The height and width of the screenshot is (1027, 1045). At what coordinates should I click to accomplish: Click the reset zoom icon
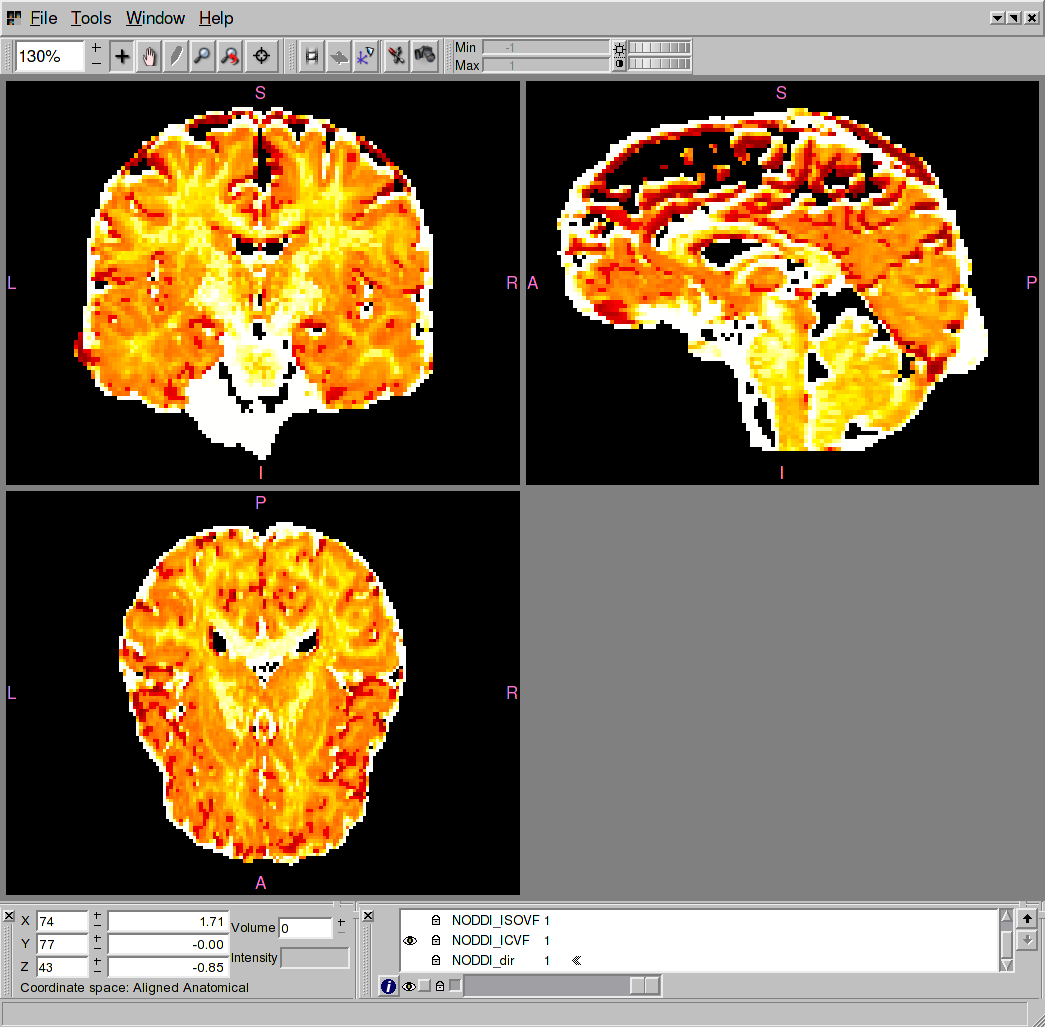[x=230, y=57]
